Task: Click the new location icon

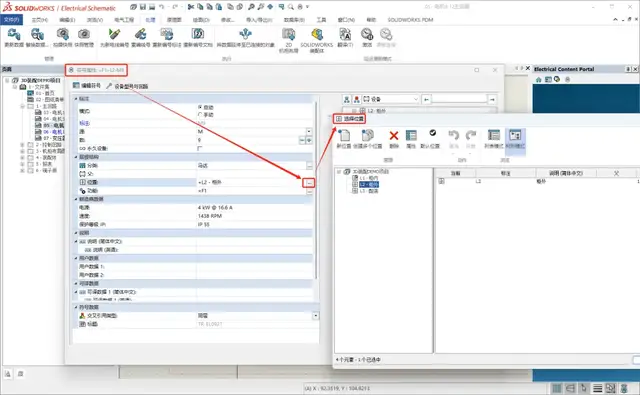Action: 344,135
